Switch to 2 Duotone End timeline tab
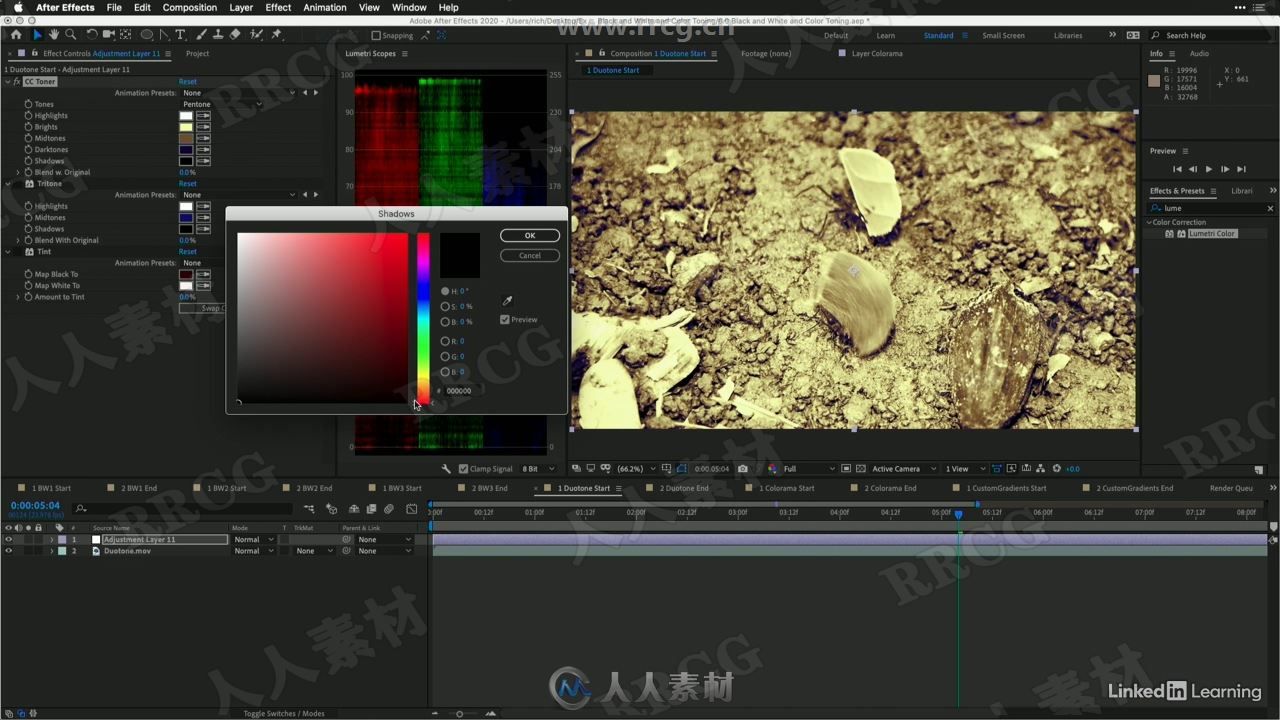1280x720 pixels. pos(684,488)
